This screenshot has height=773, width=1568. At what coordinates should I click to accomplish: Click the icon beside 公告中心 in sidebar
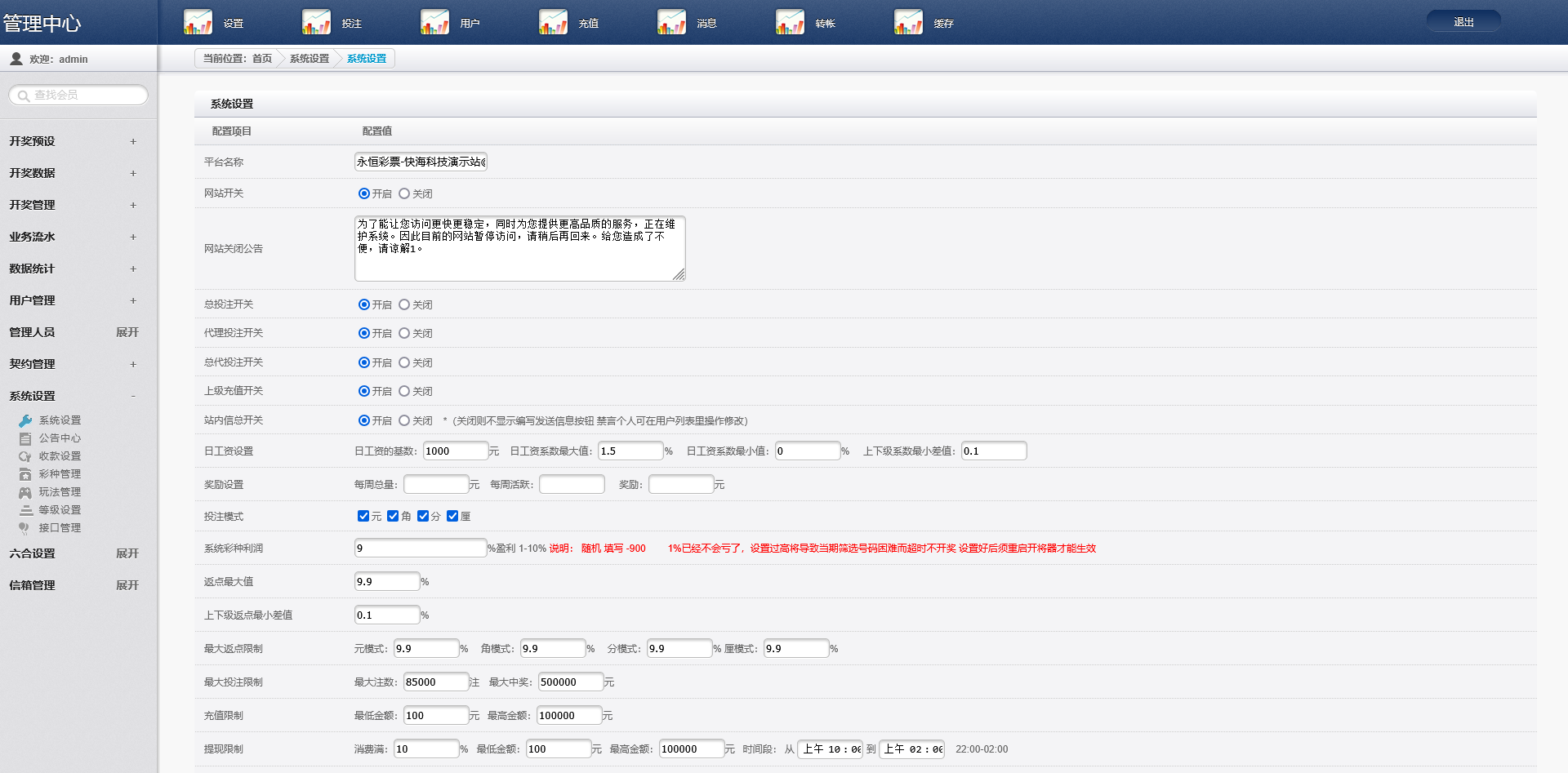[25, 438]
